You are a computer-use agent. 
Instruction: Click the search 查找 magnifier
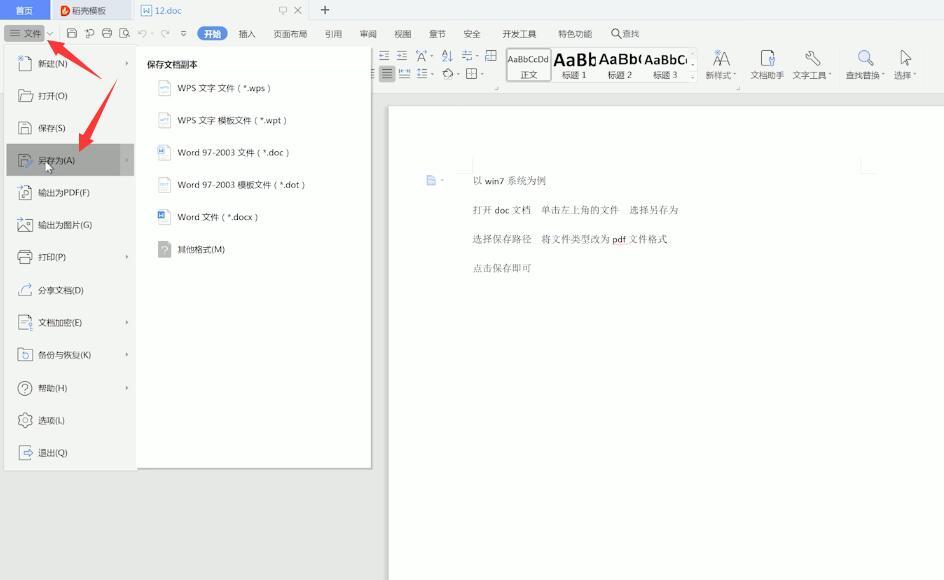tap(625, 34)
